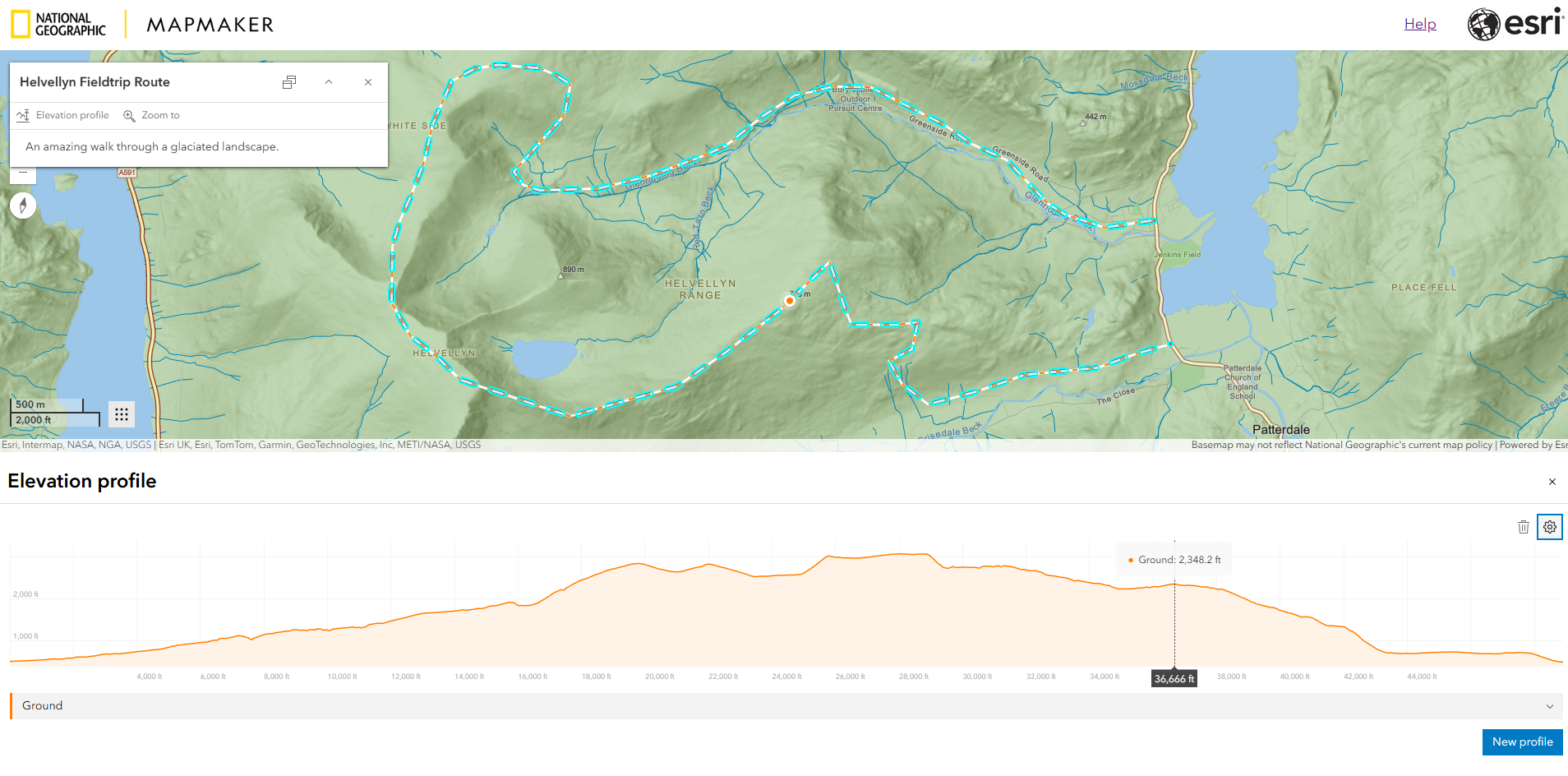Click the 36,666 ft distance marker on the chart
1568x776 pixels.
(x=1173, y=678)
